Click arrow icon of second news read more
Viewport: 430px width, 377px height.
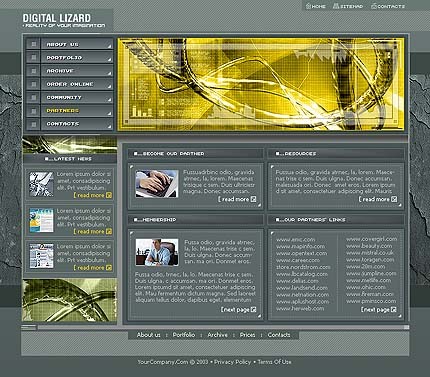coord(109,231)
